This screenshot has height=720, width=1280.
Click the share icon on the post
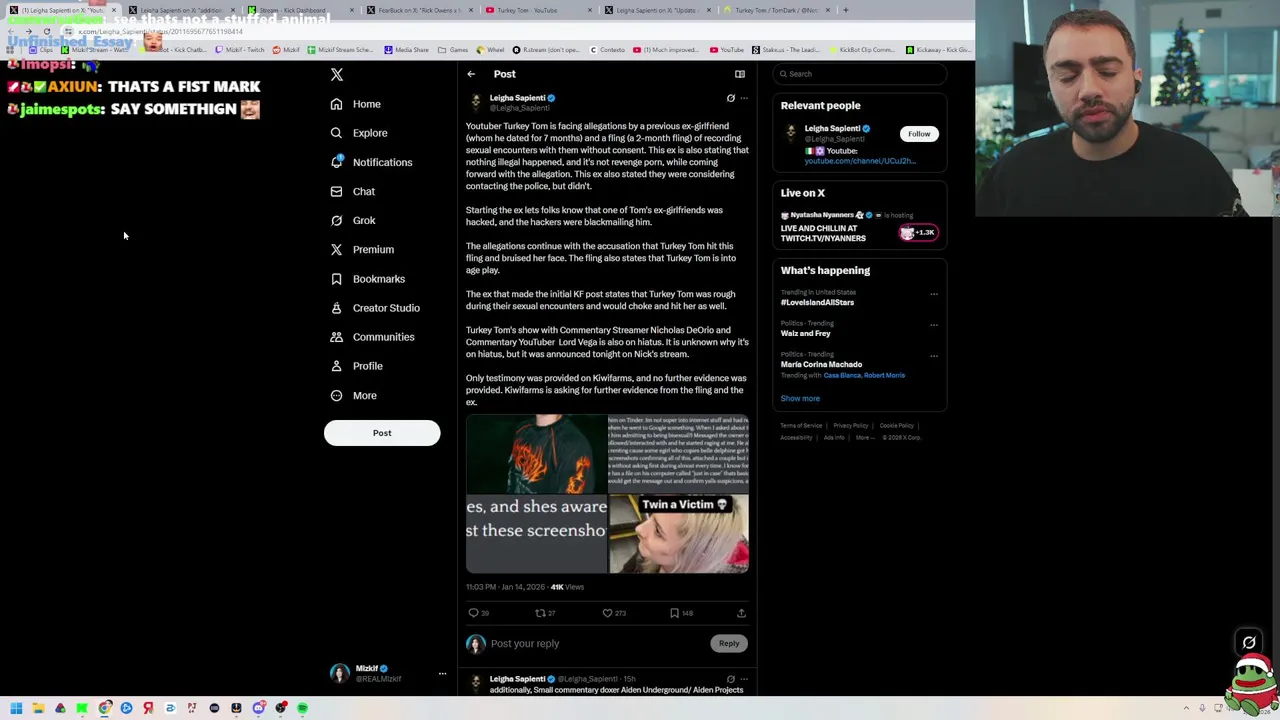pyautogui.click(x=741, y=613)
